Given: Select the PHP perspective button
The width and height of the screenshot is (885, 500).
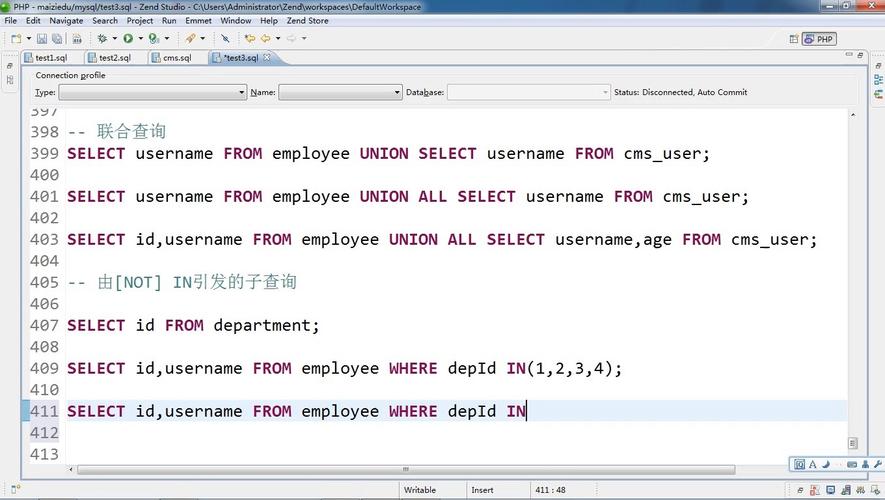Looking at the screenshot, I should (x=819, y=39).
